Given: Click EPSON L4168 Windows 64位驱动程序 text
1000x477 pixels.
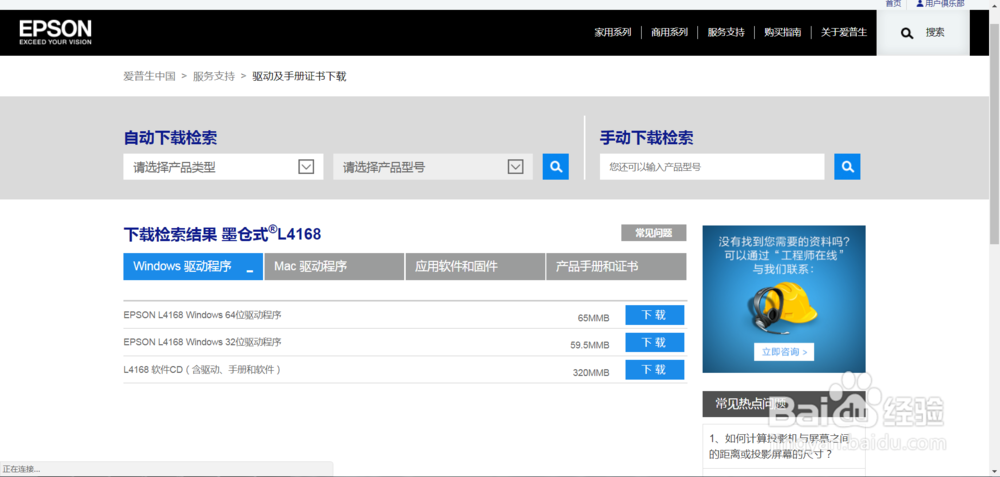Looking at the screenshot, I should point(203,315).
